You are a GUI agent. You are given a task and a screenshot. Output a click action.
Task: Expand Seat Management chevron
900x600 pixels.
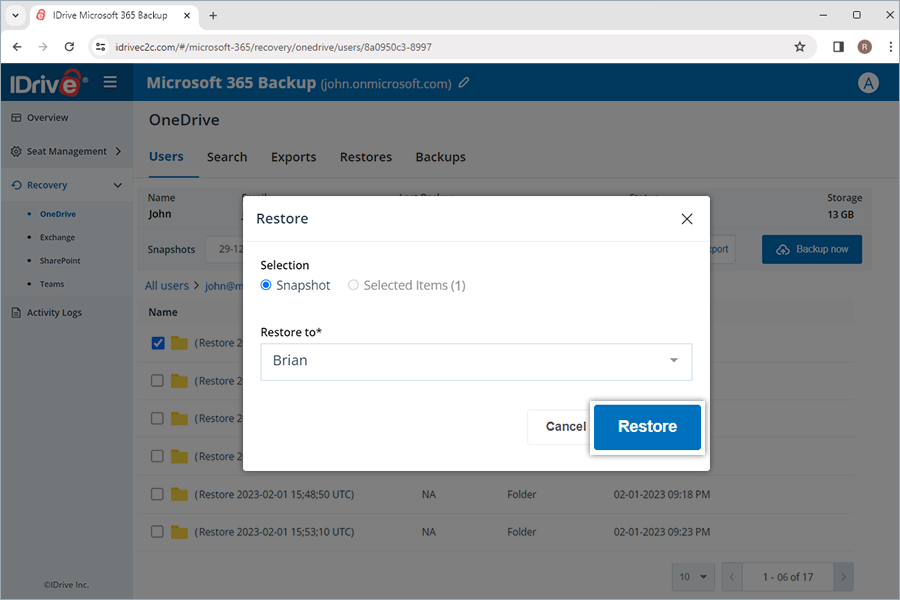(x=118, y=151)
